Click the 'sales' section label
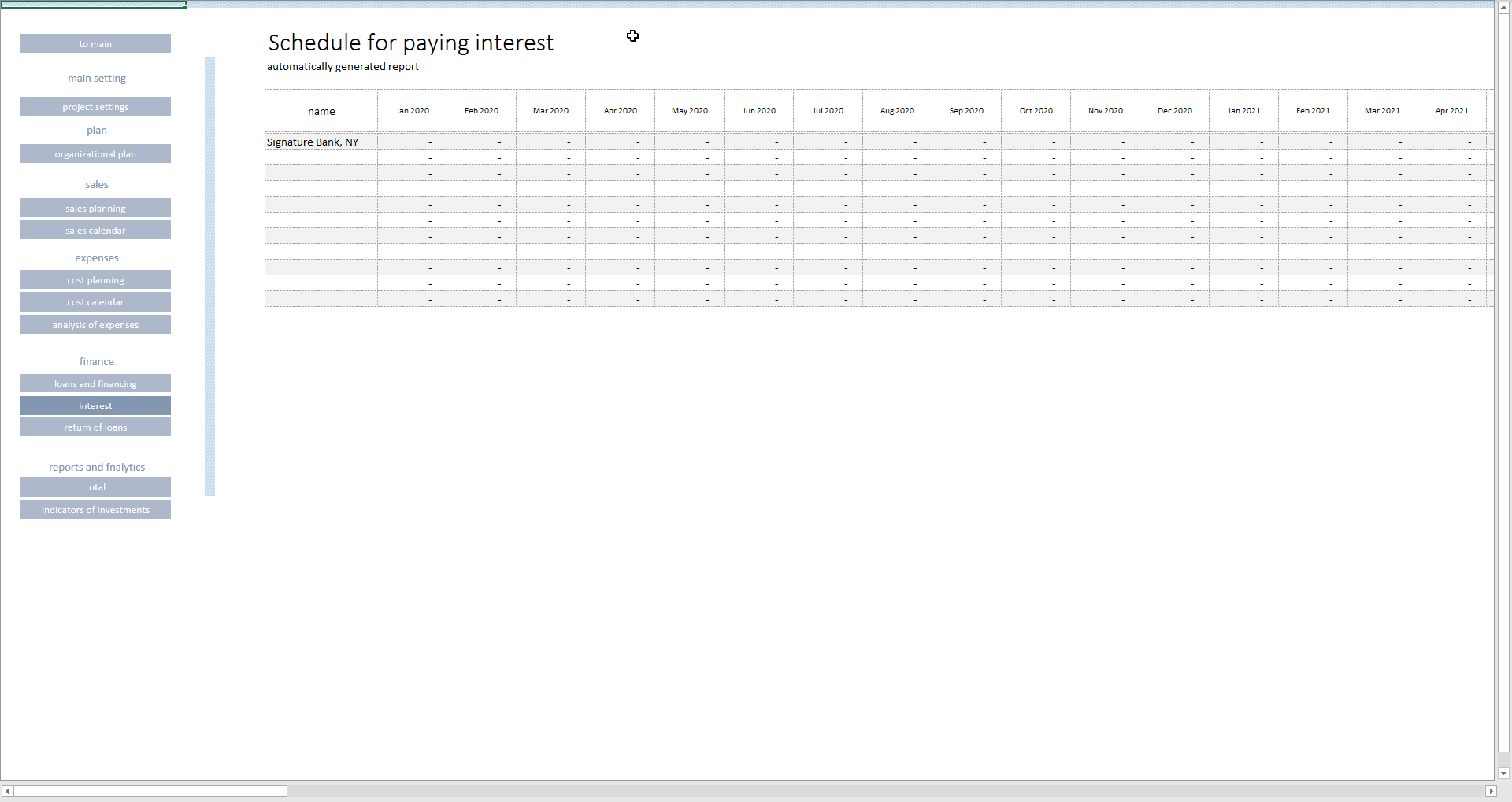The width and height of the screenshot is (1512, 802). [97, 184]
